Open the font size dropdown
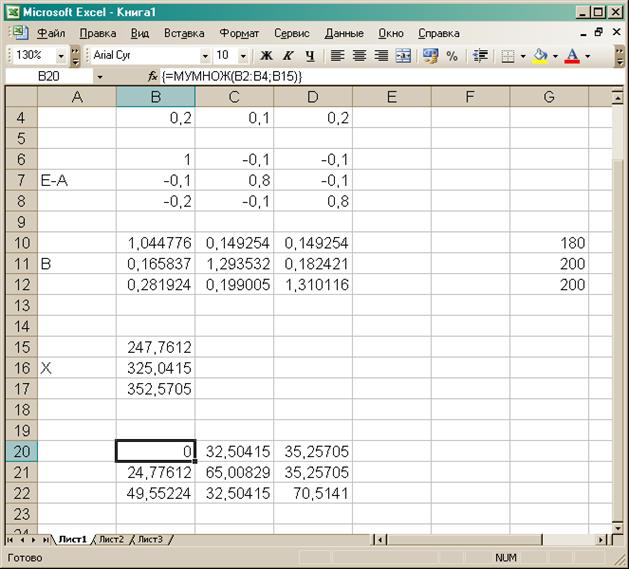 pos(243,56)
